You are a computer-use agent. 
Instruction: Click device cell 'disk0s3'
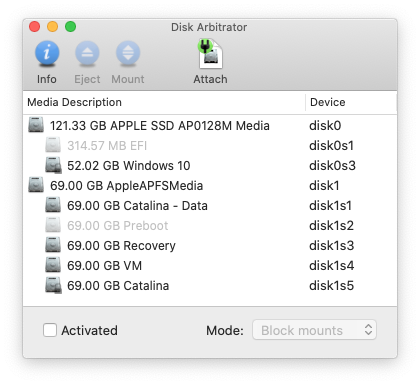point(332,166)
